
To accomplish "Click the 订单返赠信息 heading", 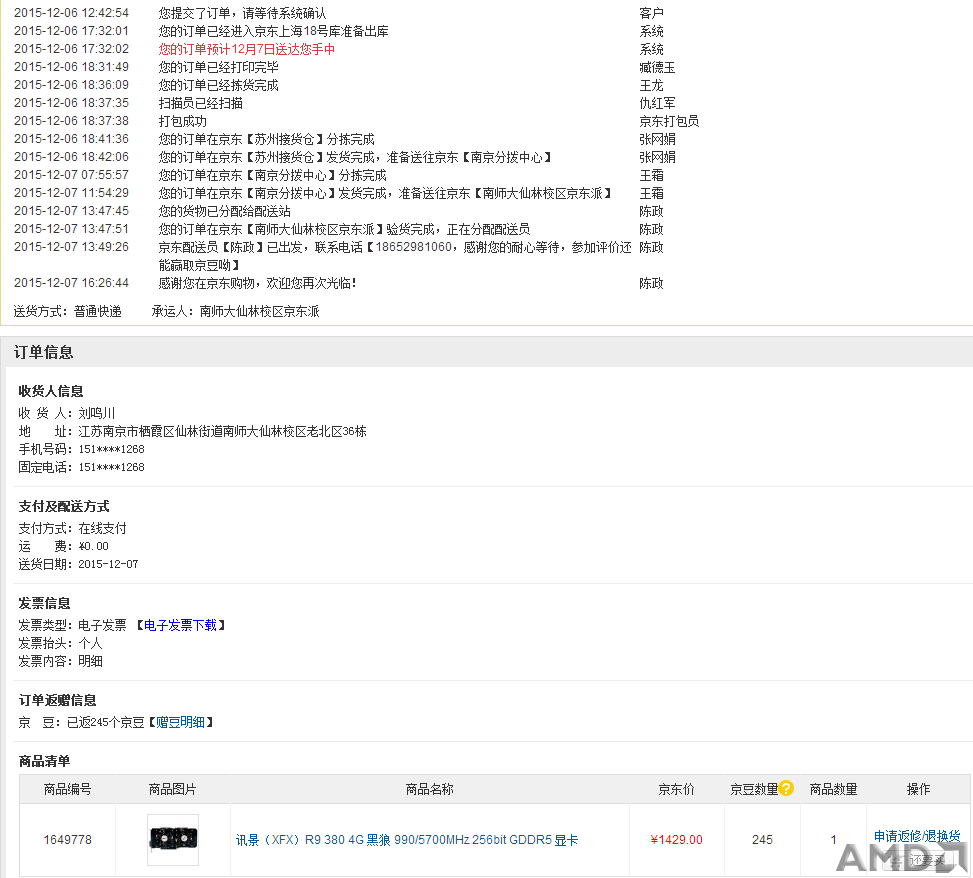I will click(57, 701).
